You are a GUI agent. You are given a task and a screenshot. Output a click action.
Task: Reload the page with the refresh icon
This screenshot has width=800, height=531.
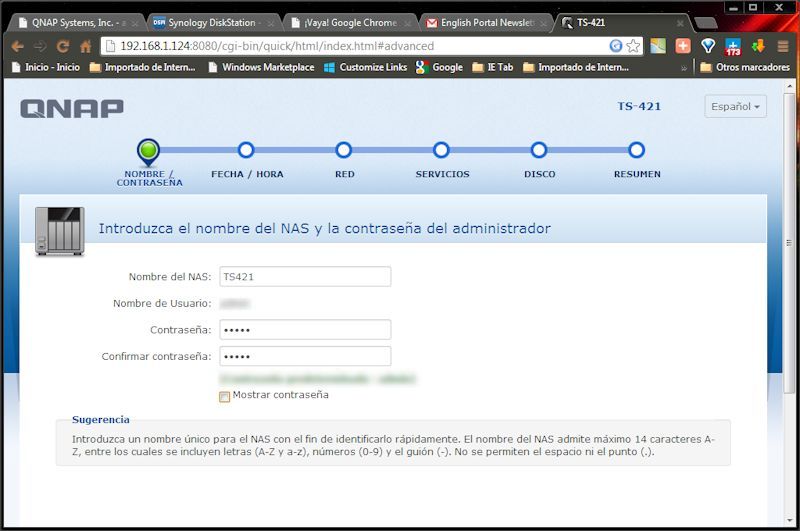point(63,46)
